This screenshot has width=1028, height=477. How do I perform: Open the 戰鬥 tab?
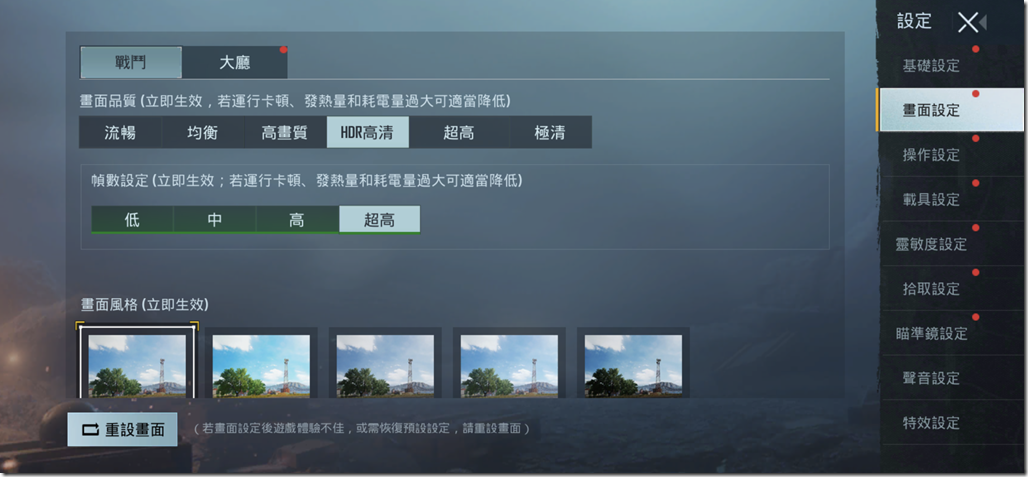pyautogui.click(x=130, y=62)
